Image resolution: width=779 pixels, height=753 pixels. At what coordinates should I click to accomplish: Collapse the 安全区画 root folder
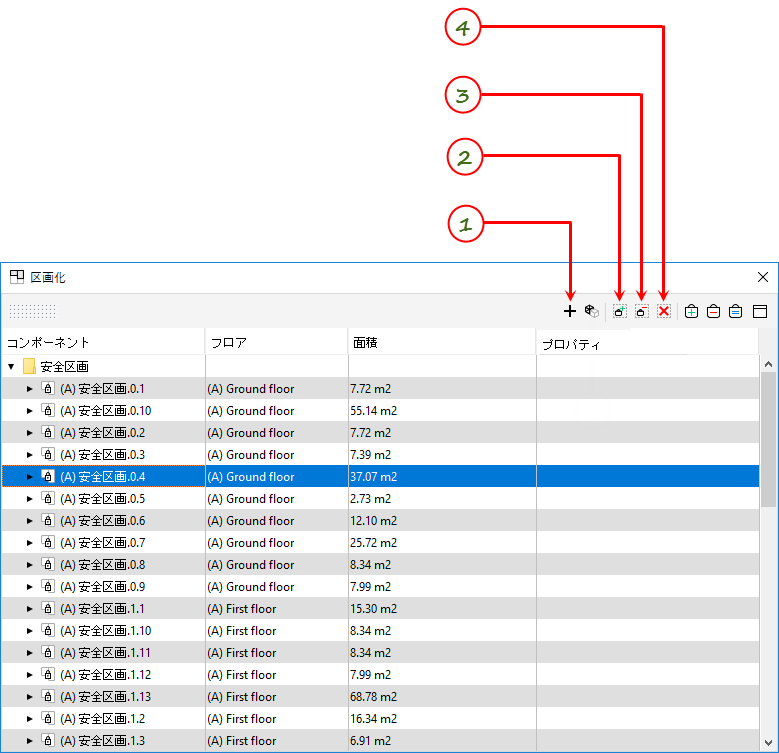(x=11, y=367)
